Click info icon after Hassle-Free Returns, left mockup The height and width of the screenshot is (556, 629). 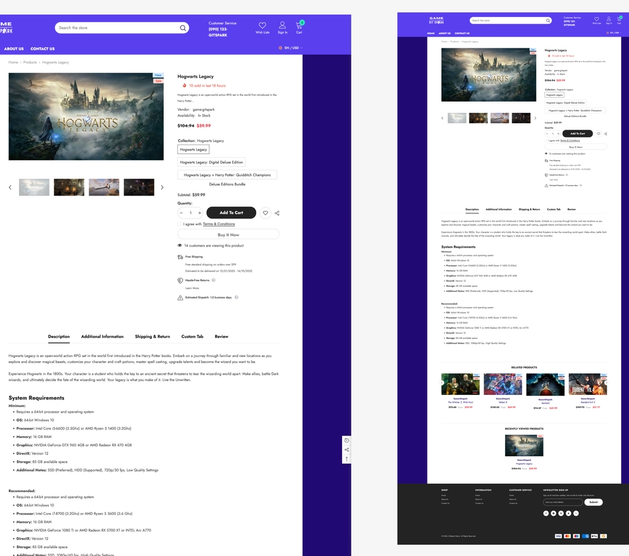pyautogui.click(x=213, y=280)
